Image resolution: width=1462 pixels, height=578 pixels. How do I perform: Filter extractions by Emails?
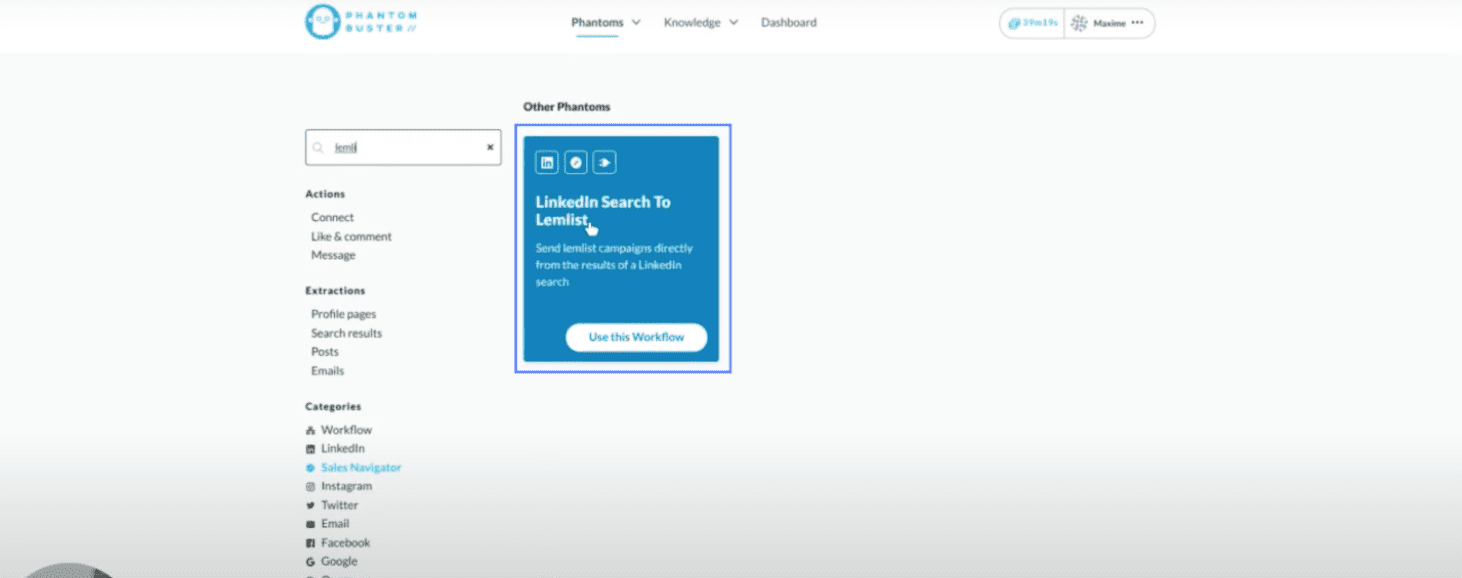coord(327,371)
